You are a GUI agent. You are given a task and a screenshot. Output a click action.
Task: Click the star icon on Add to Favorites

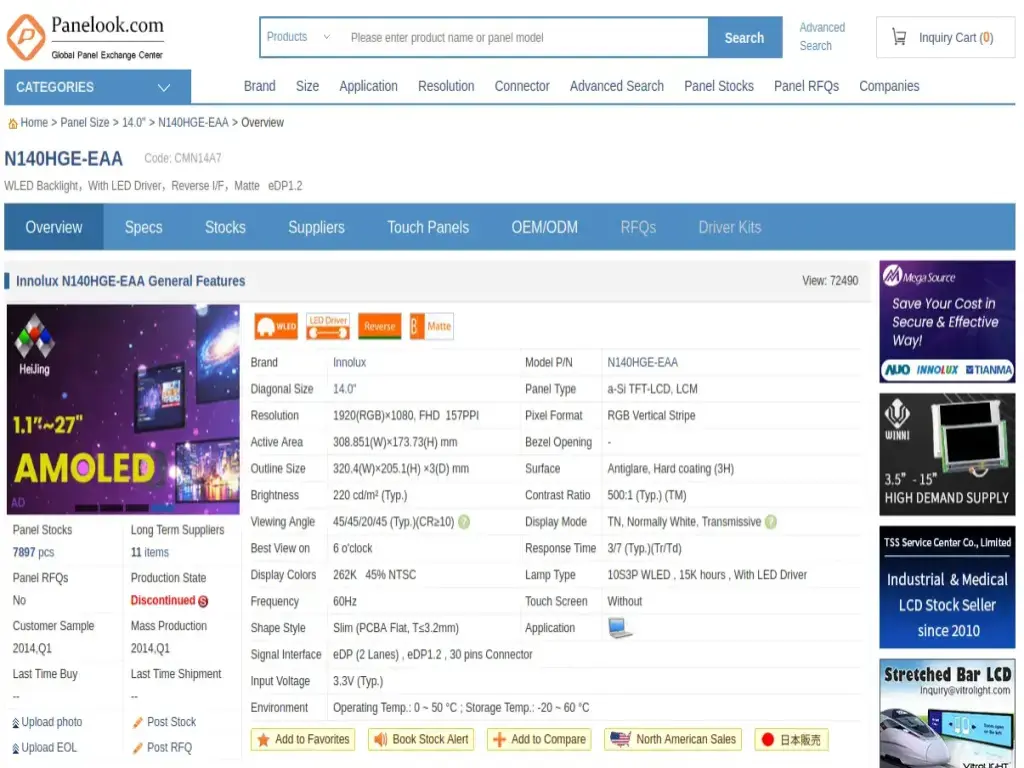(x=263, y=740)
